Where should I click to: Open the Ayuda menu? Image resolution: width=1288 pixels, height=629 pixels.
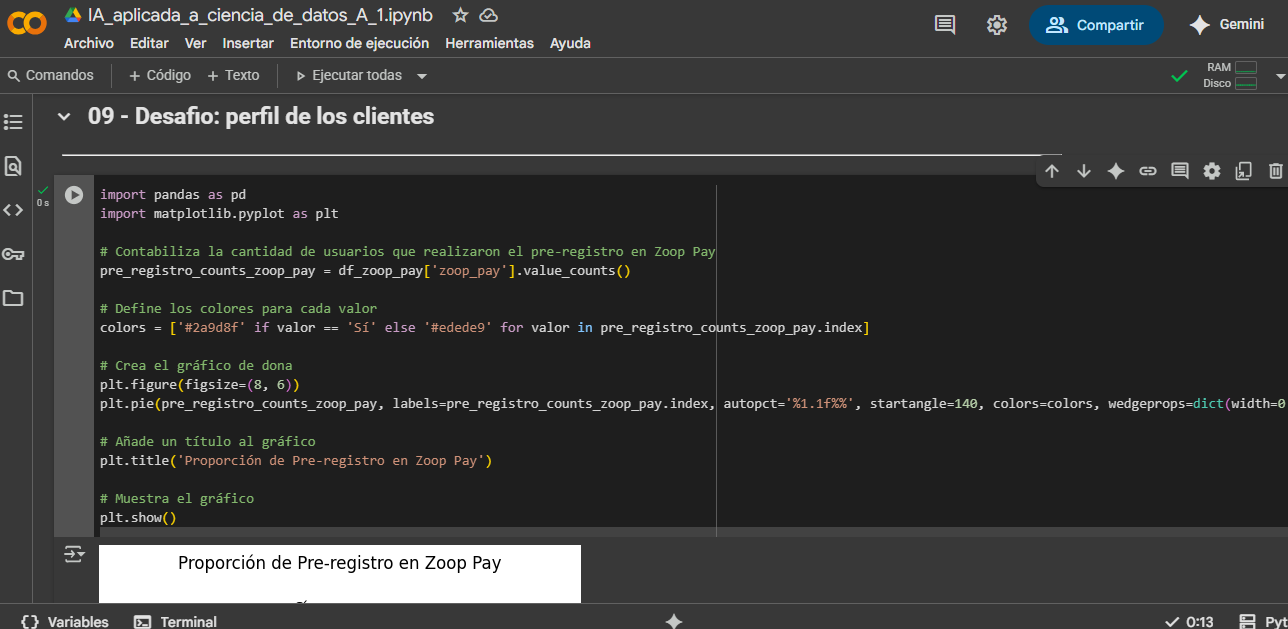click(570, 43)
